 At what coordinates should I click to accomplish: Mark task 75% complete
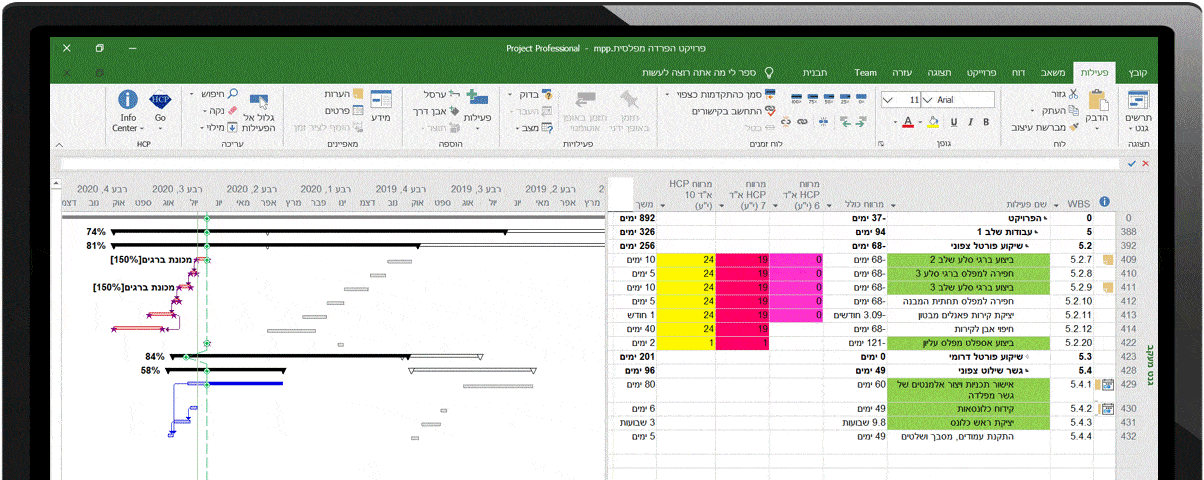click(x=813, y=98)
